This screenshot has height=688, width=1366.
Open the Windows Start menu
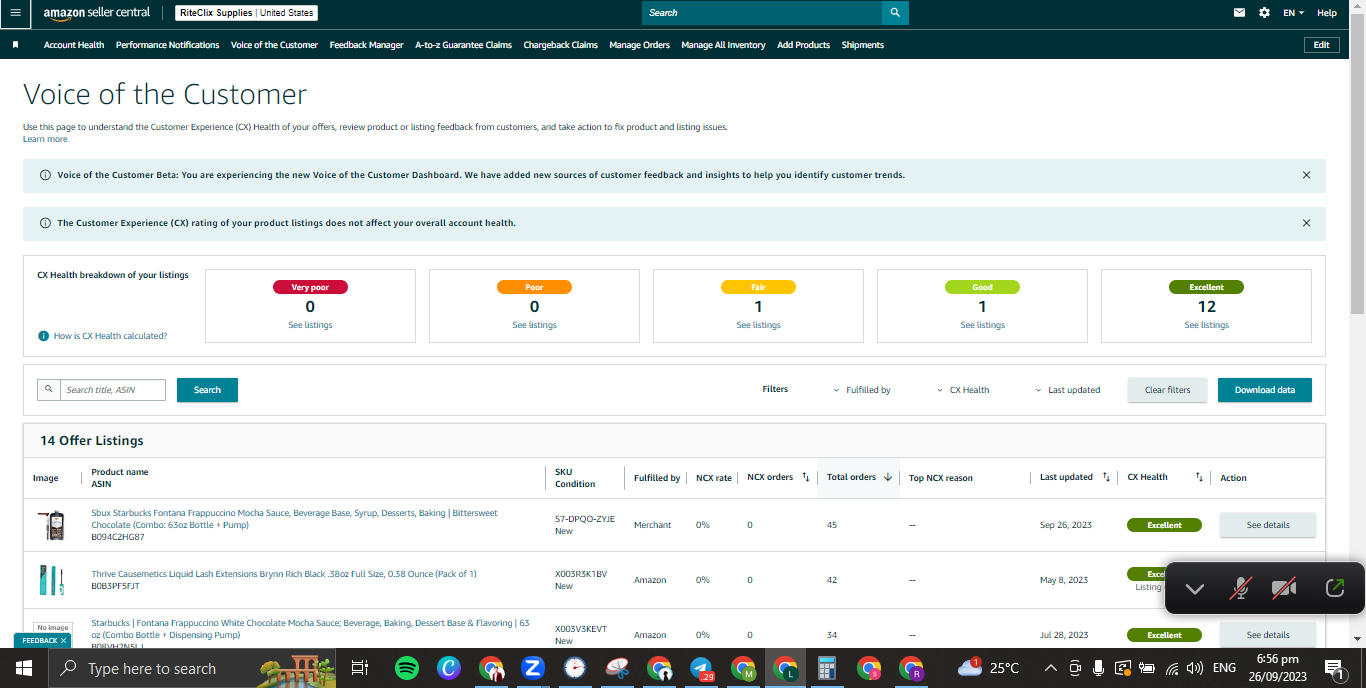[x=24, y=668]
